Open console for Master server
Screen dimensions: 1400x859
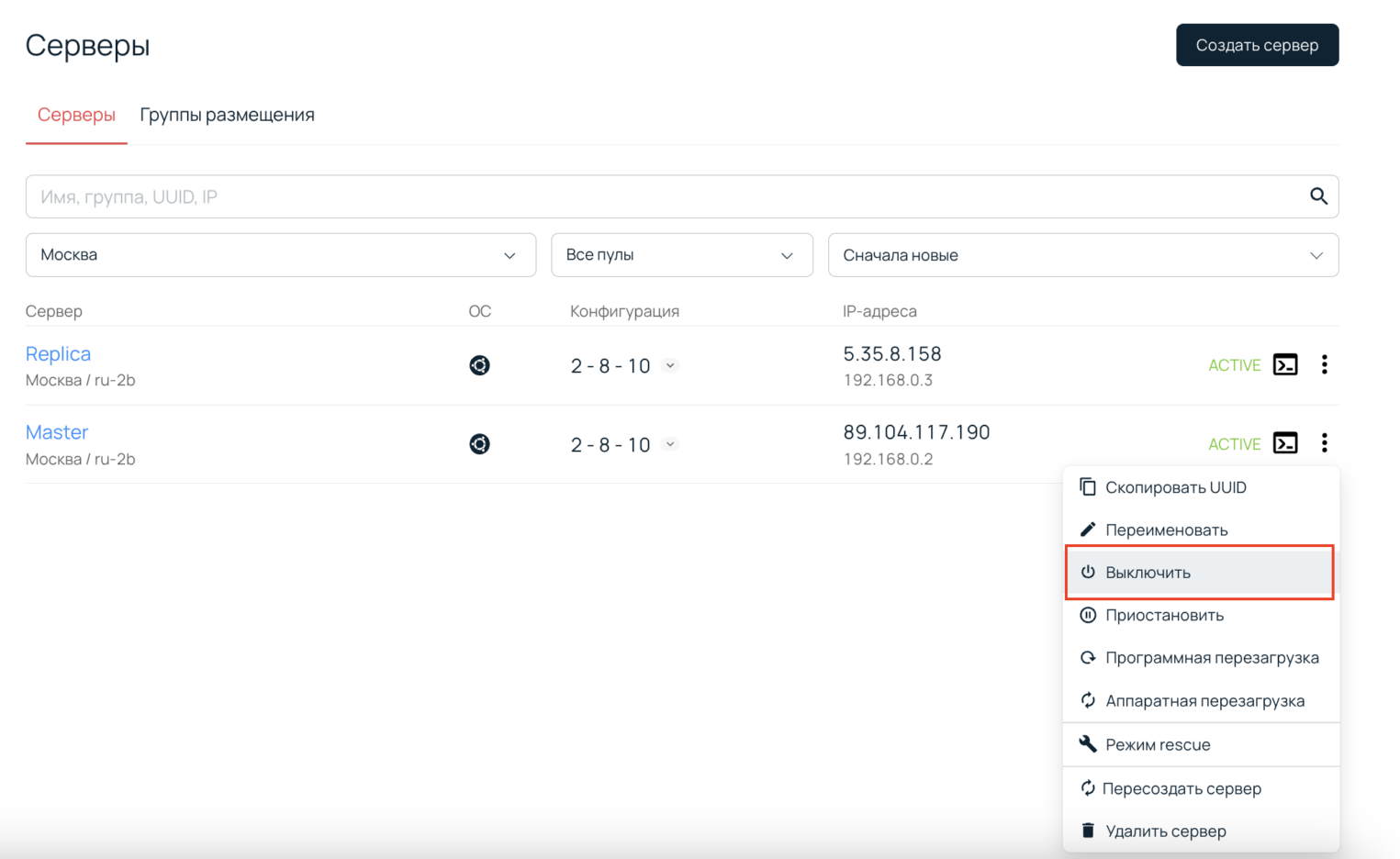click(x=1285, y=443)
